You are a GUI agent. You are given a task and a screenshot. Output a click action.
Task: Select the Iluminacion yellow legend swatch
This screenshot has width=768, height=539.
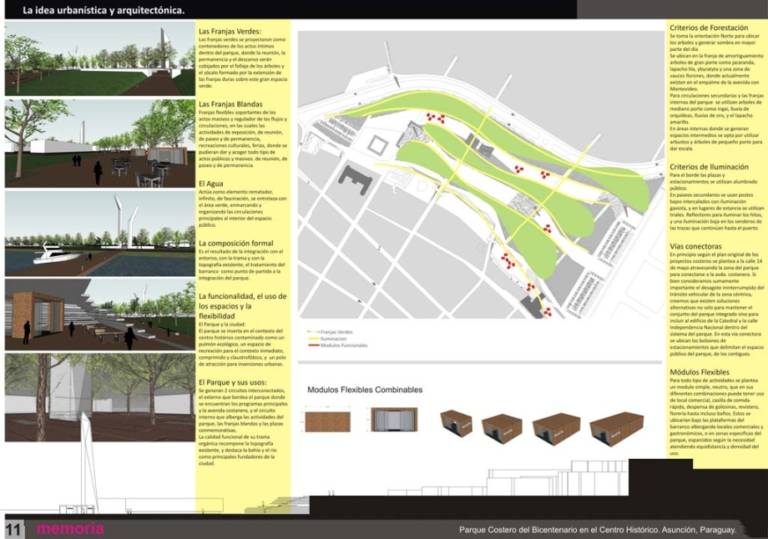click(313, 337)
